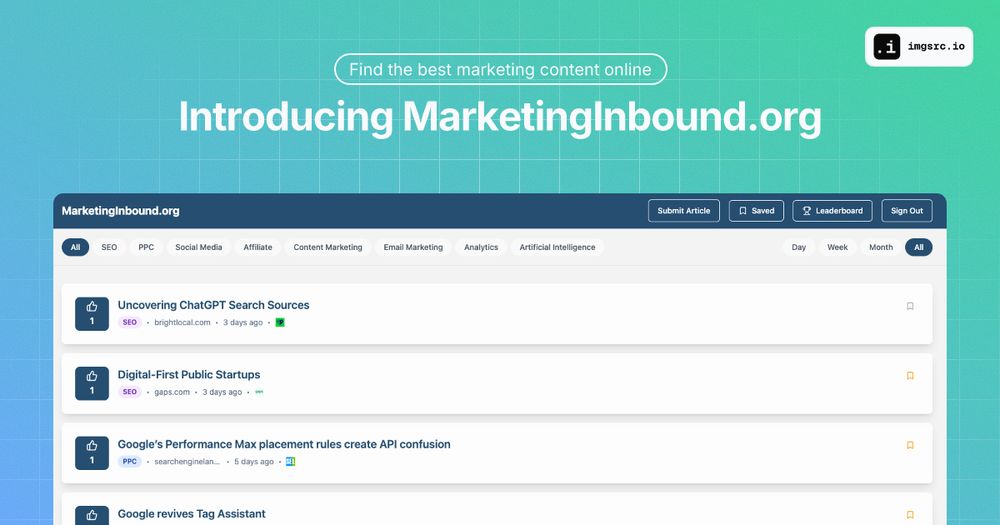Filter articles by Artificial Intelligence
This screenshot has width=1000, height=525.
tap(557, 248)
